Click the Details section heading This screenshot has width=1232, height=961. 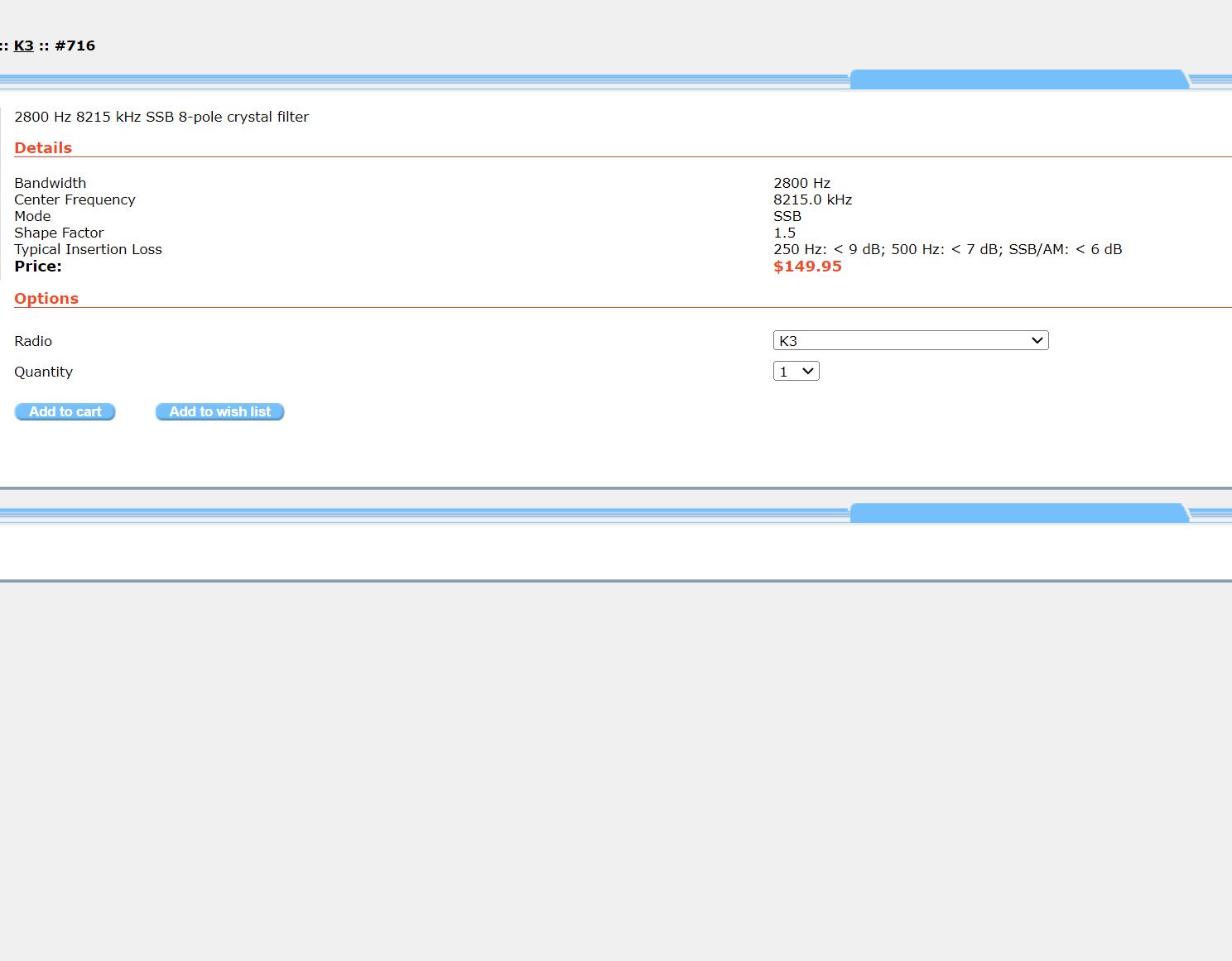[43, 148]
